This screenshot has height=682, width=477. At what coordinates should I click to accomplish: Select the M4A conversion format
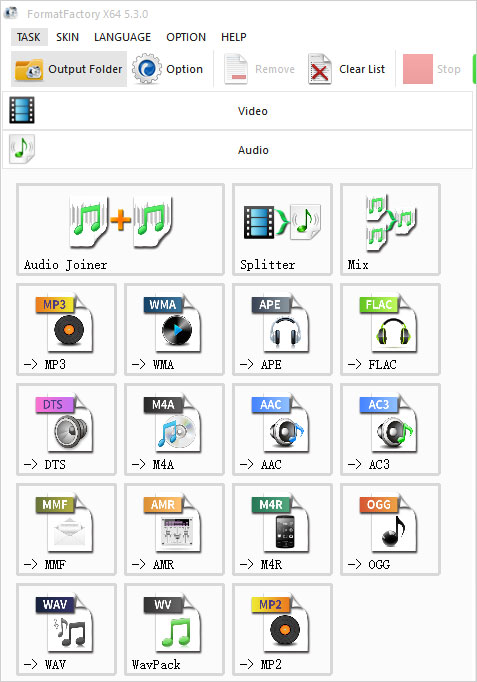[174, 429]
